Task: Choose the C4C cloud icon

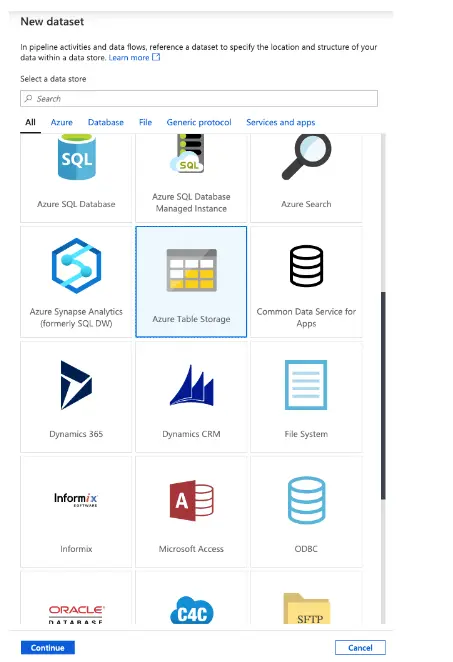Action: 192,610
